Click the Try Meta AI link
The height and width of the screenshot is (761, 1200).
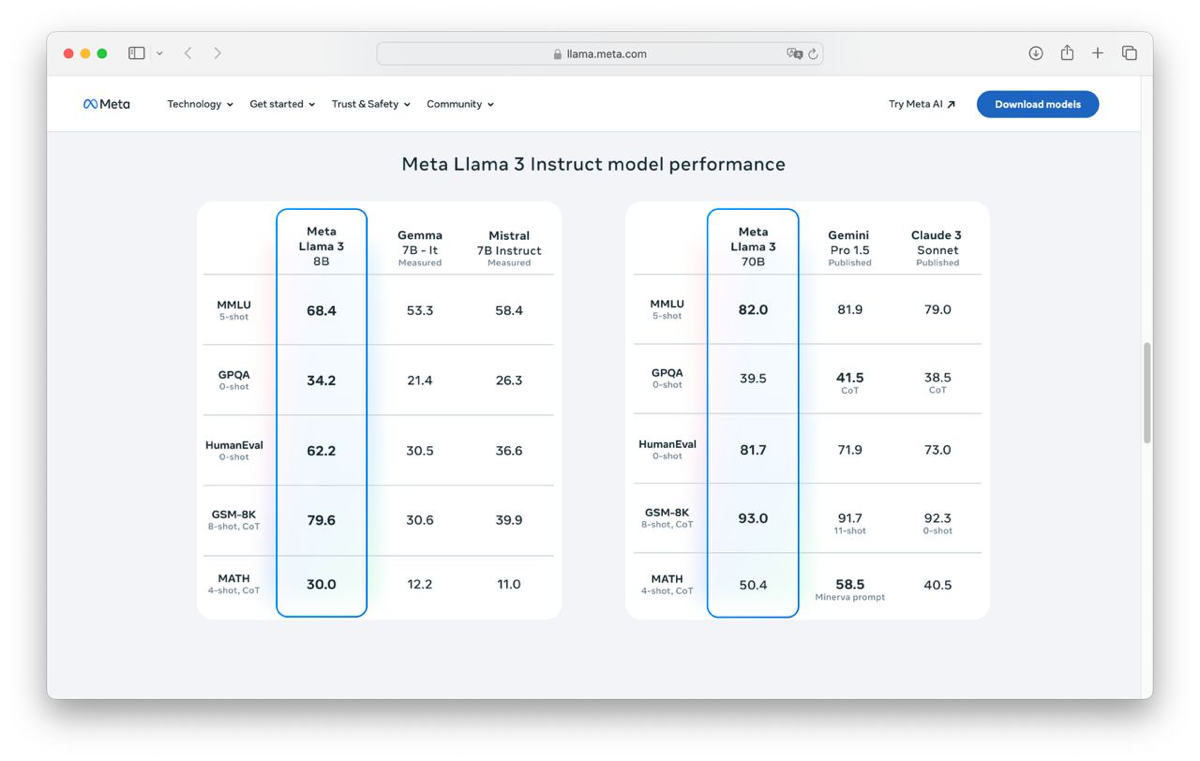(922, 104)
